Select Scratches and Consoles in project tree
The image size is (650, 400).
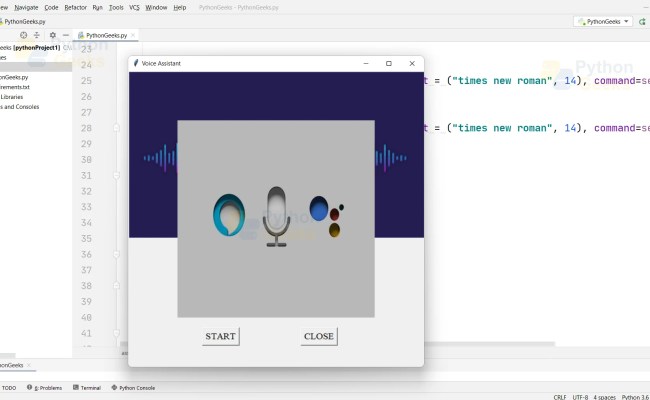click(19, 107)
